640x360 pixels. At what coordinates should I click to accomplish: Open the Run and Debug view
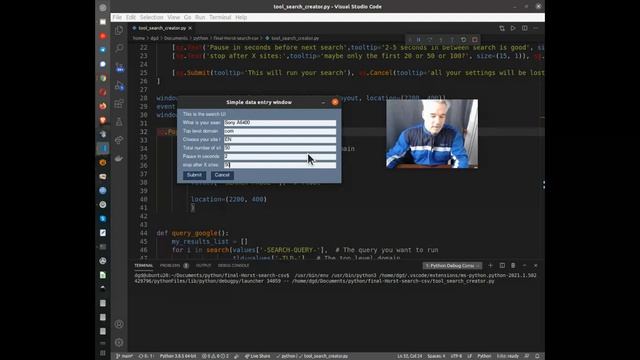[x=119, y=85]
